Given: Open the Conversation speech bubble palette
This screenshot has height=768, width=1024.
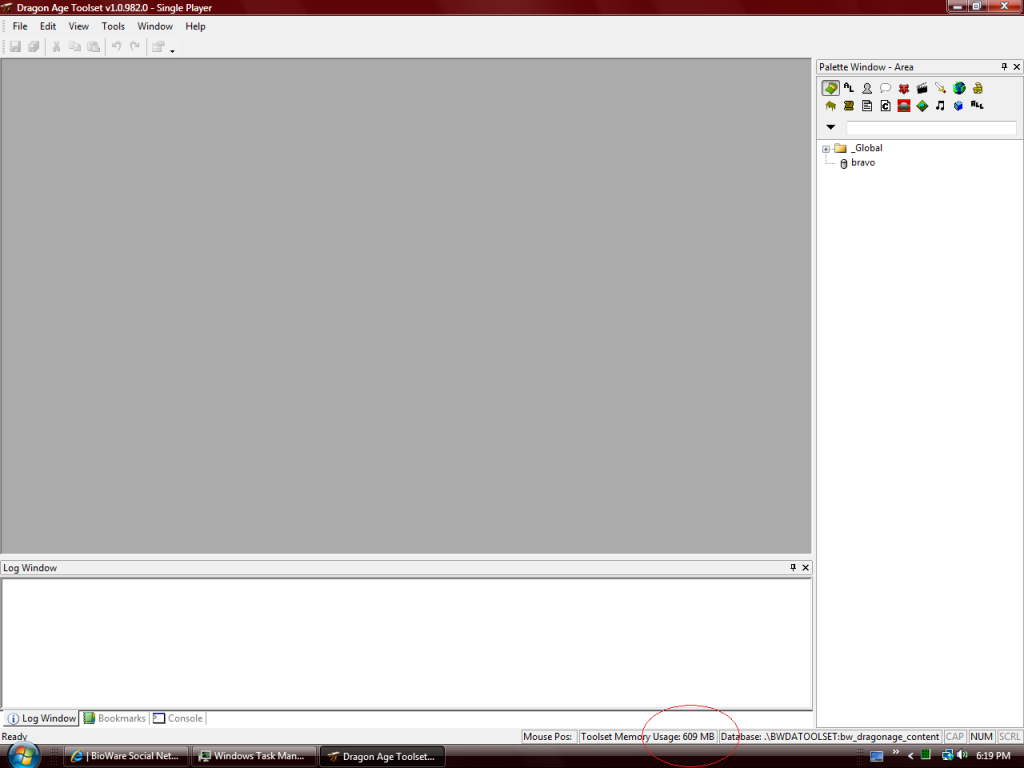Looking at the screenshot, I should 885,88.
